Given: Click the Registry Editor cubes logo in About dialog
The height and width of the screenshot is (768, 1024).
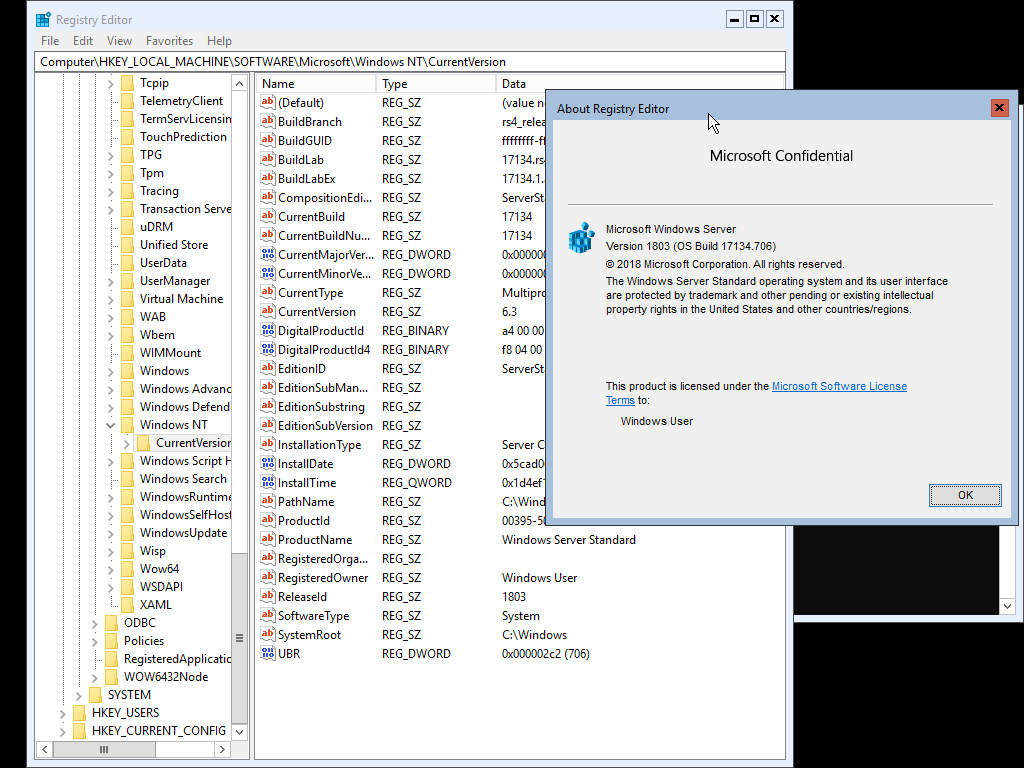Looking at the screenshot, I should 581,238.
